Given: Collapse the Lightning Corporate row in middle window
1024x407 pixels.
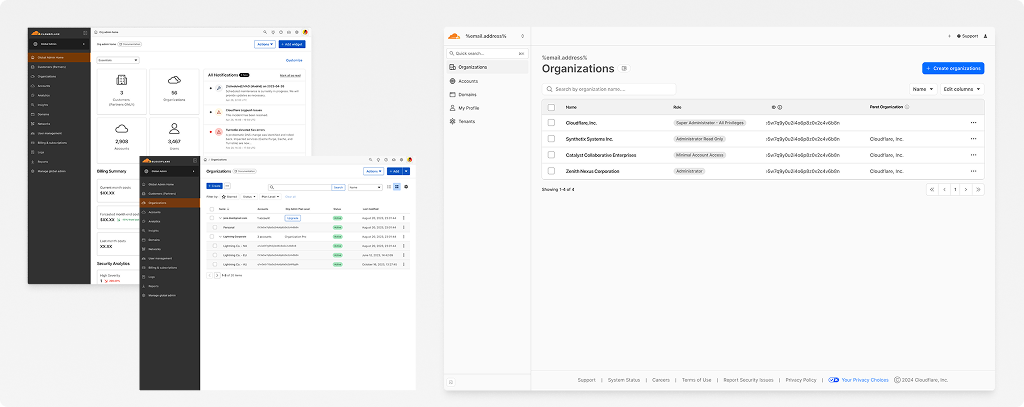Looking at the screenshot, I should point(220,236).
